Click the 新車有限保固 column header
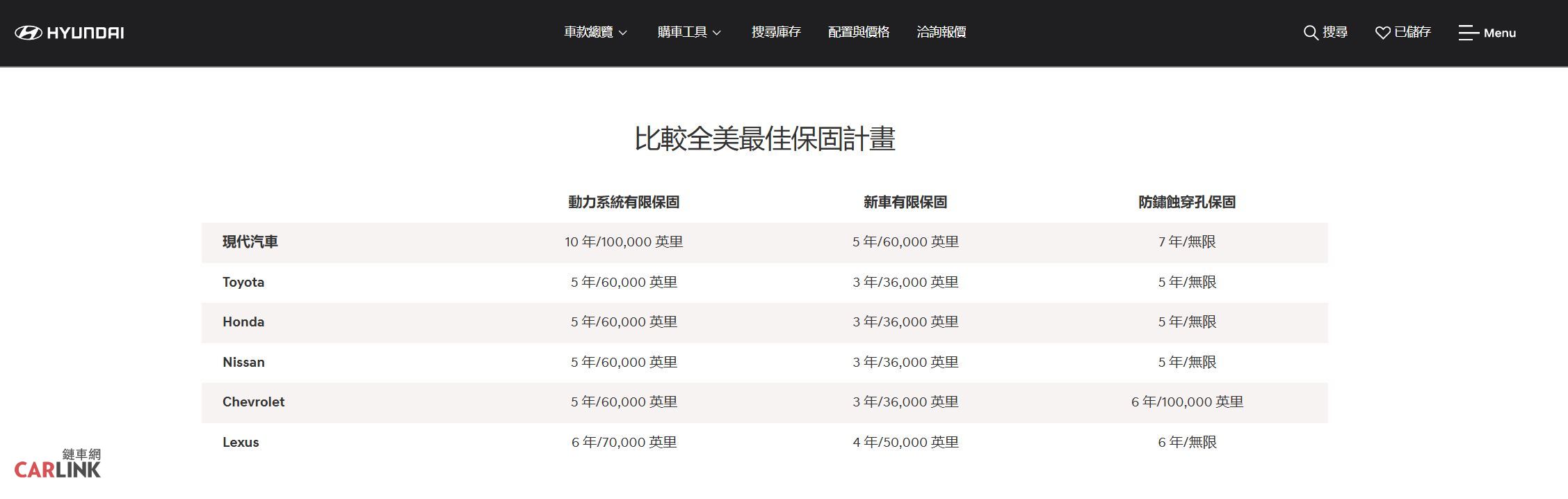1568x499 pixels. (905, 202)
